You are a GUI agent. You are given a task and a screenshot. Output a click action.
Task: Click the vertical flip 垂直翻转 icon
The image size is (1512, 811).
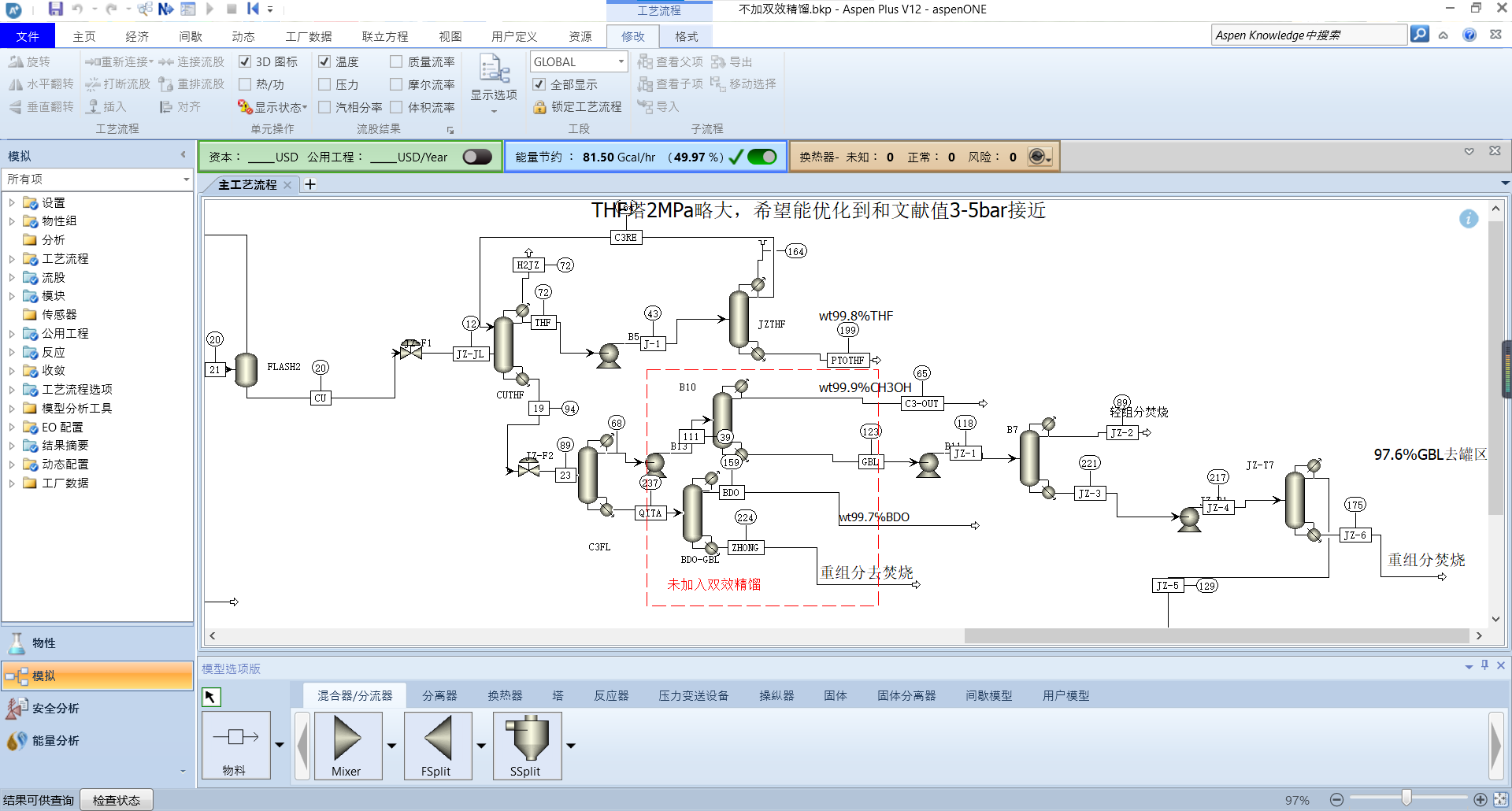(x=16, y=106)
